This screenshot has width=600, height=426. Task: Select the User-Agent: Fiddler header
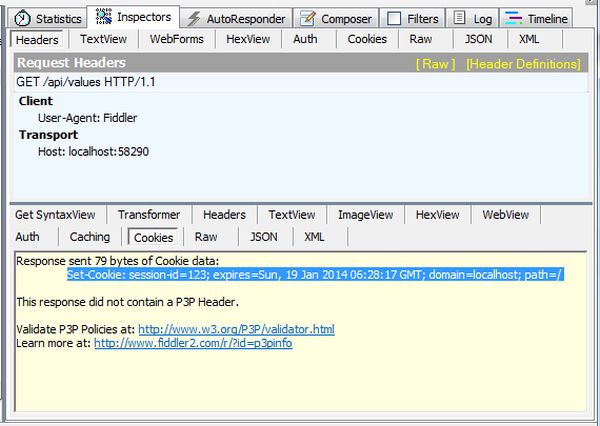click(x=87, y=118)
